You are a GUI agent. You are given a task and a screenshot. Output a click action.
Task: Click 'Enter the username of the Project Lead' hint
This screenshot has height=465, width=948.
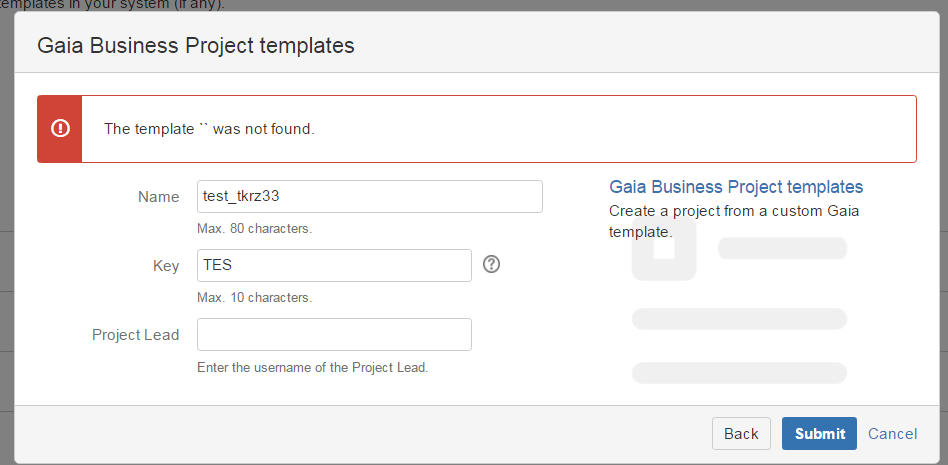pos(313,367)
